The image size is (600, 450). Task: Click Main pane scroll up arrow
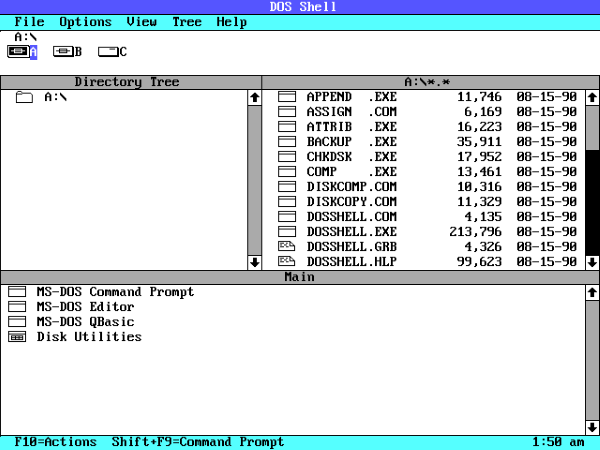[592, 292]
